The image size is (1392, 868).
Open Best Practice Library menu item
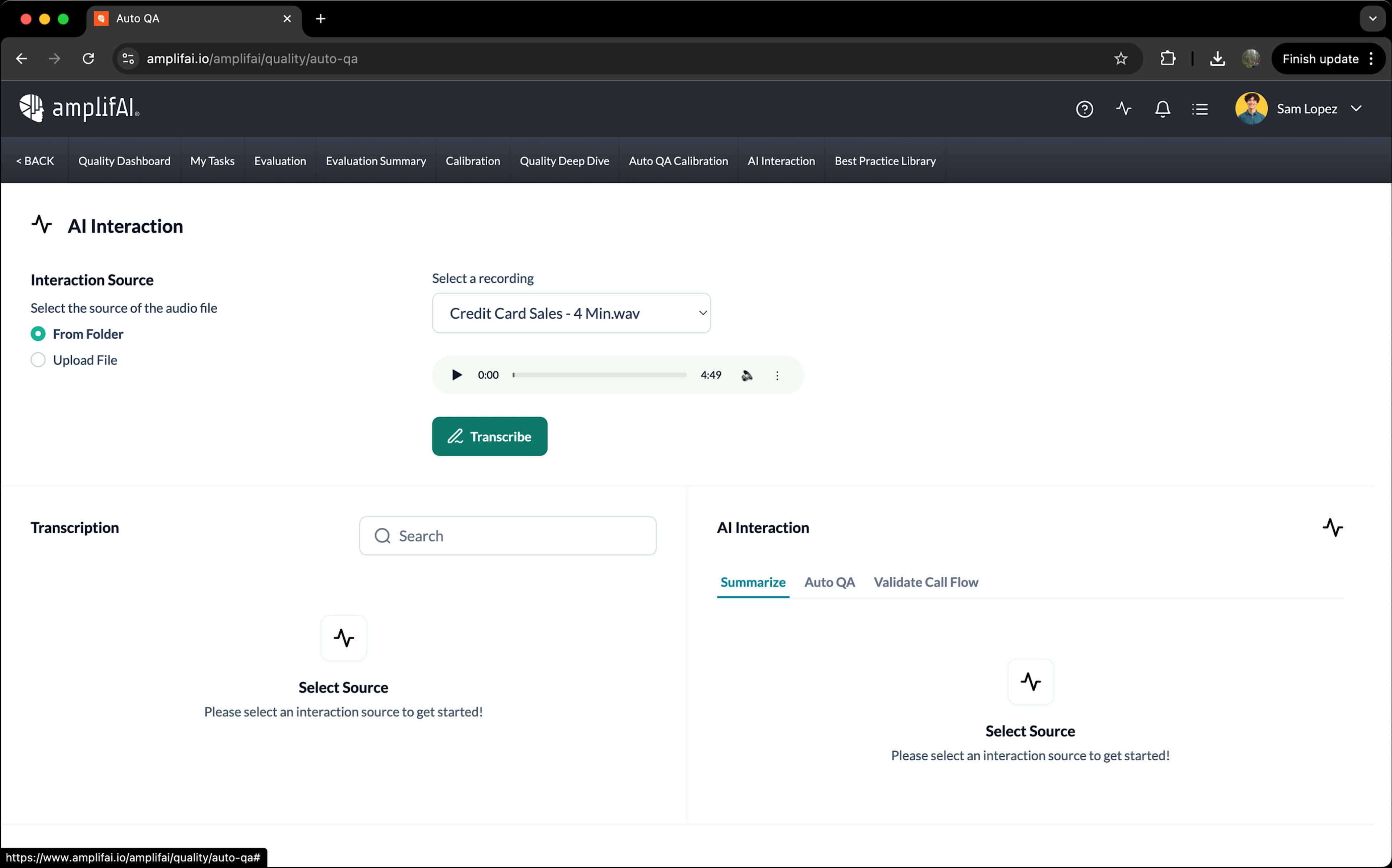(885, 161)
